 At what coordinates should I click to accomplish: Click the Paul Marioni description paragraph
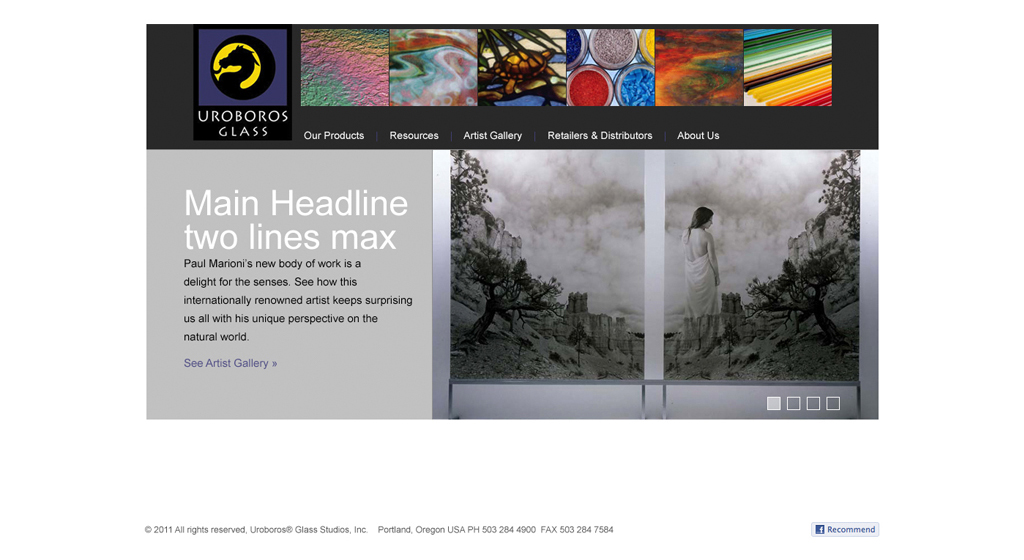coord(298,300)
